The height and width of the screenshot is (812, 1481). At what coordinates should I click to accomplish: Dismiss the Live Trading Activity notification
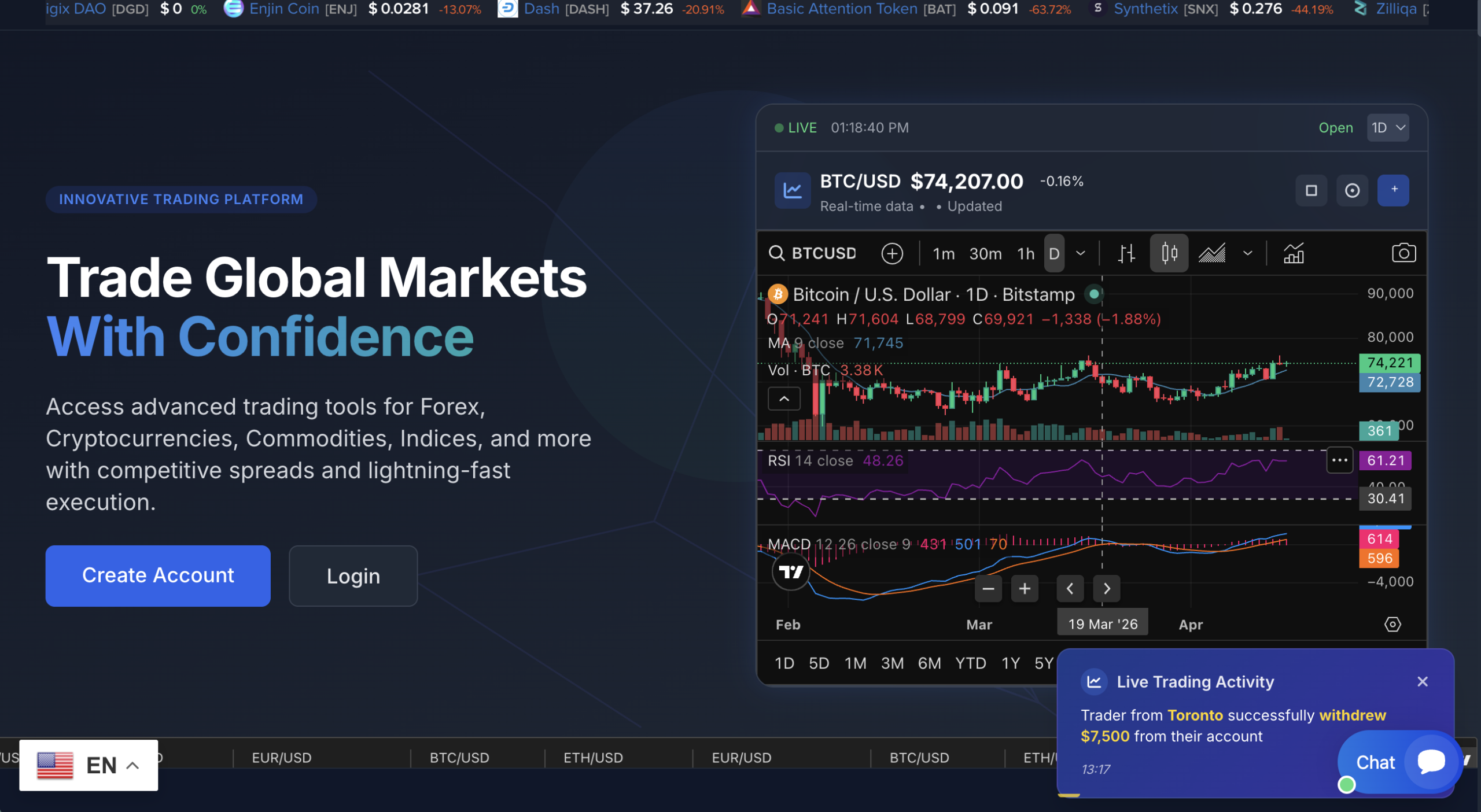1423,681
